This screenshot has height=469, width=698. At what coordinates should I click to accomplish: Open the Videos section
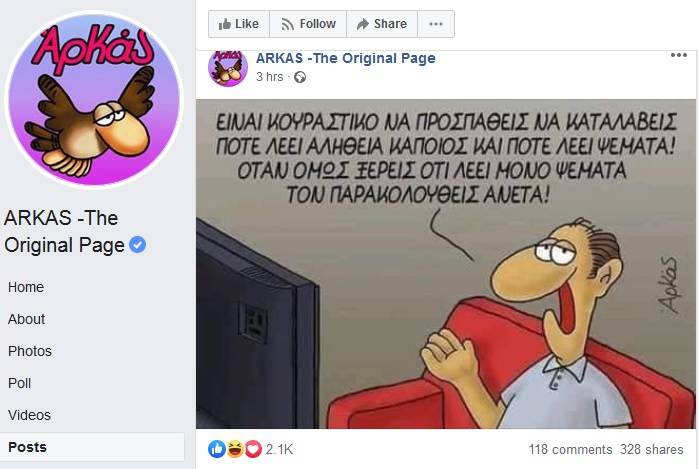[x=29, y=416]
